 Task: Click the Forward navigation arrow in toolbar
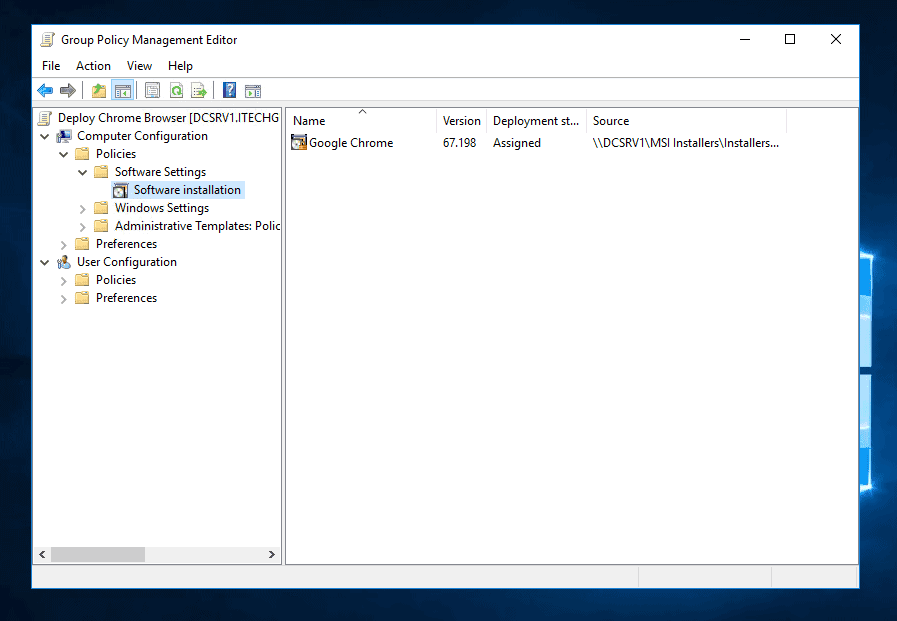coord(67,90)
